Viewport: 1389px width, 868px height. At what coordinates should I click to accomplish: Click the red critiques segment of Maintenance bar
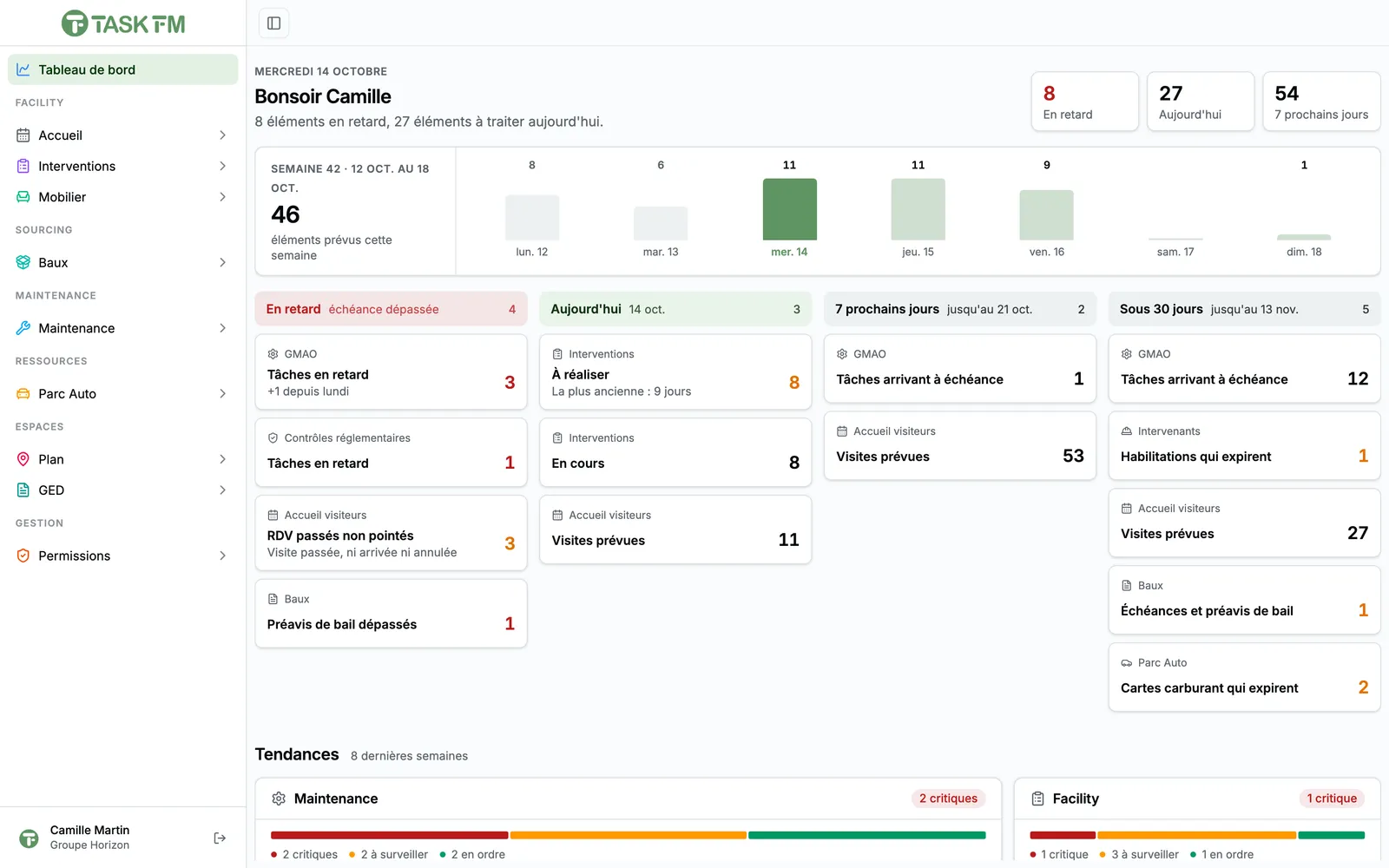click(x=389, y=835)
